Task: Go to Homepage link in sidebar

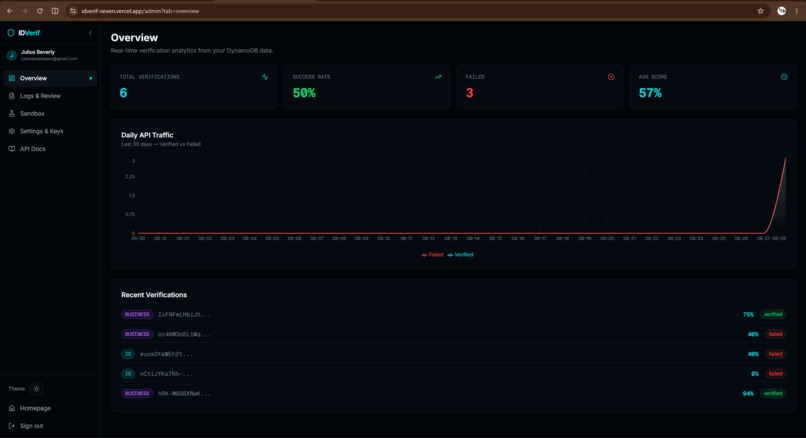Action: click(50, 408)
